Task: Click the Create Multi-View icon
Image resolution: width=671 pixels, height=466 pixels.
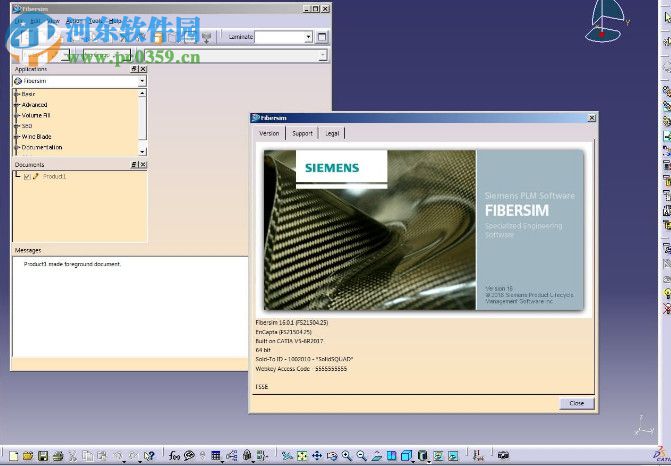Action: coord(391,456)
